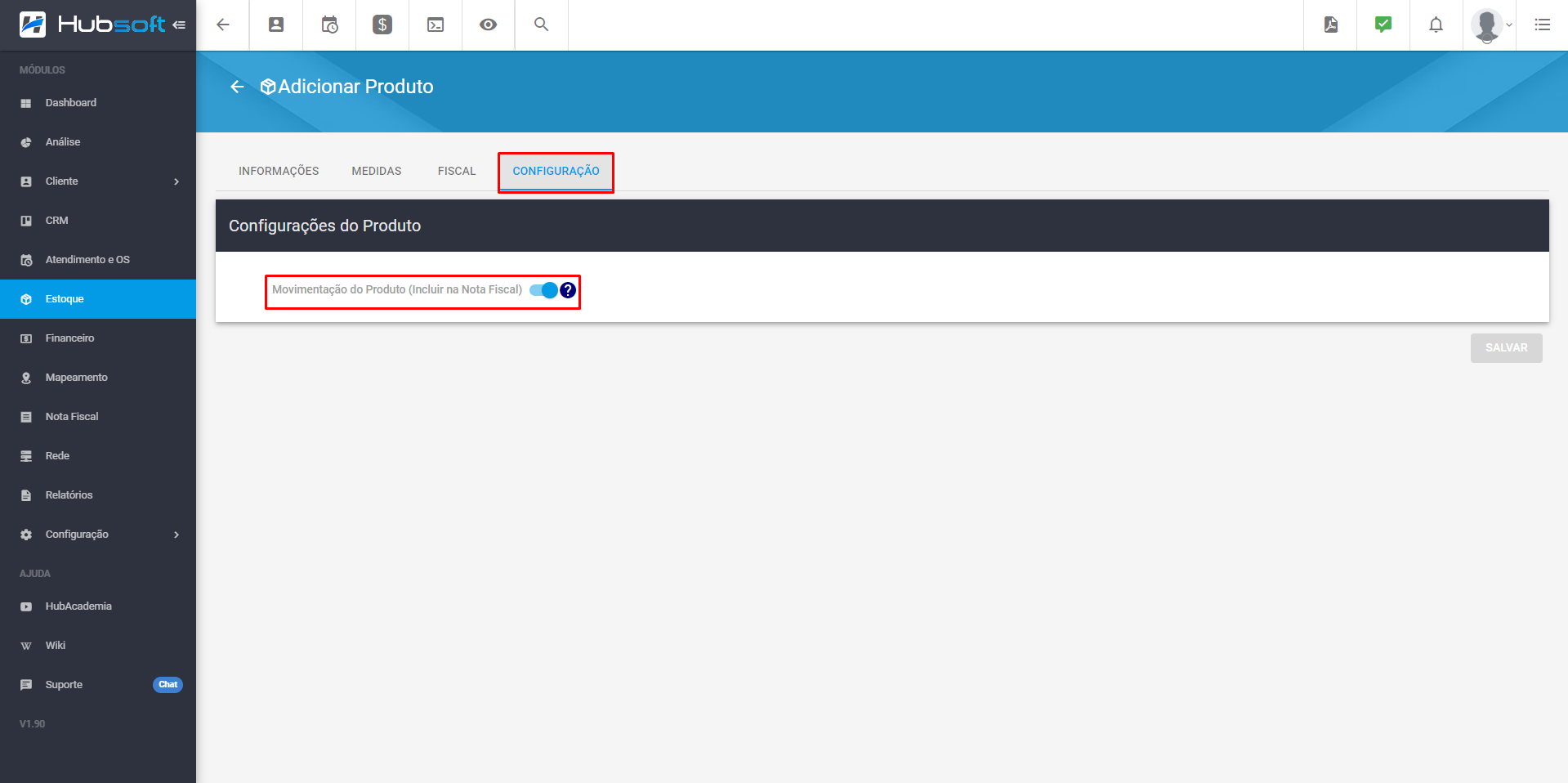Screen dimensions: 1568x783
Task: Open the Wiki link
Action: pyautogui.click(x=98, y=646)
